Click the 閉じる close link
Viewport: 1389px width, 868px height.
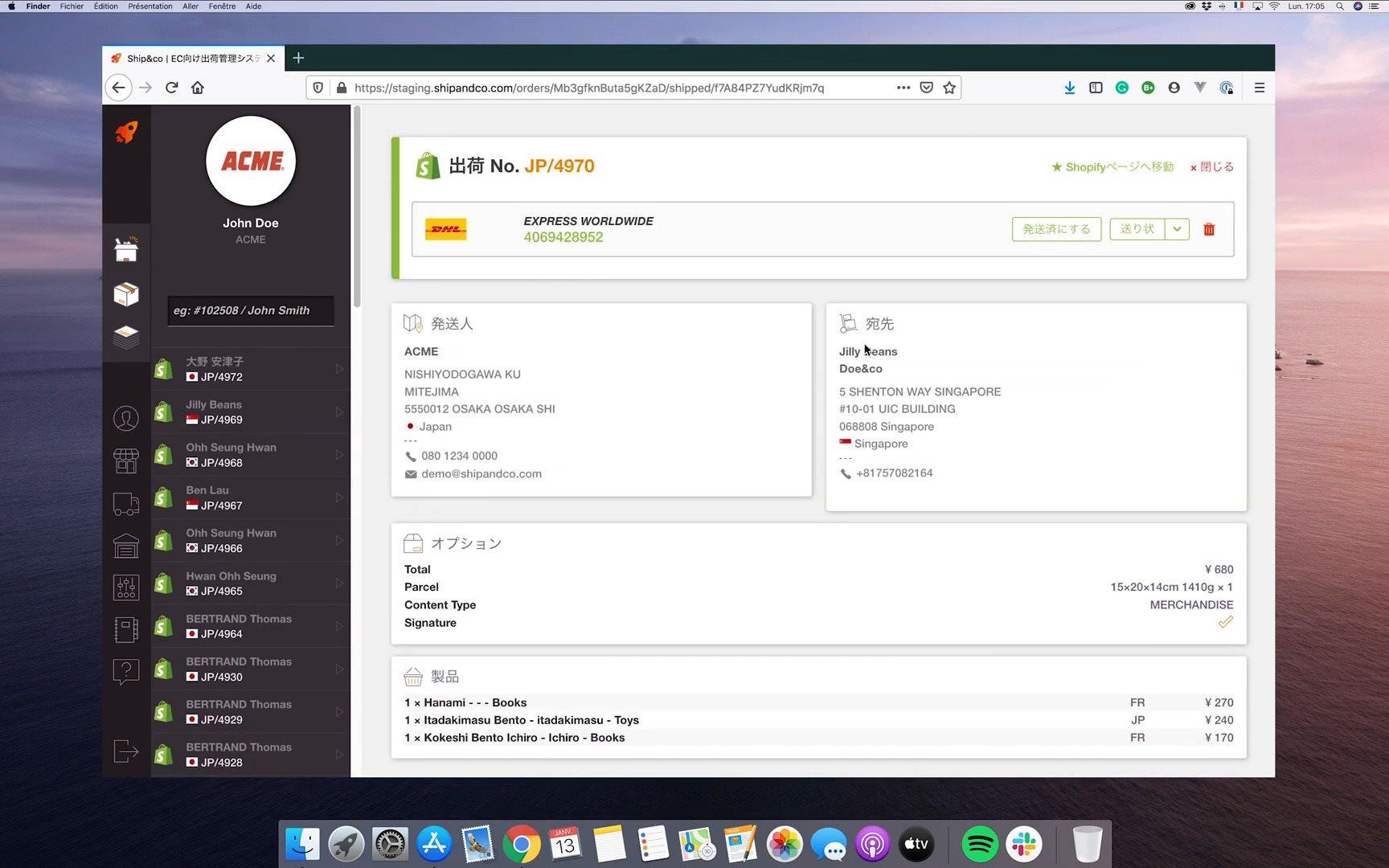[1212, 167]
